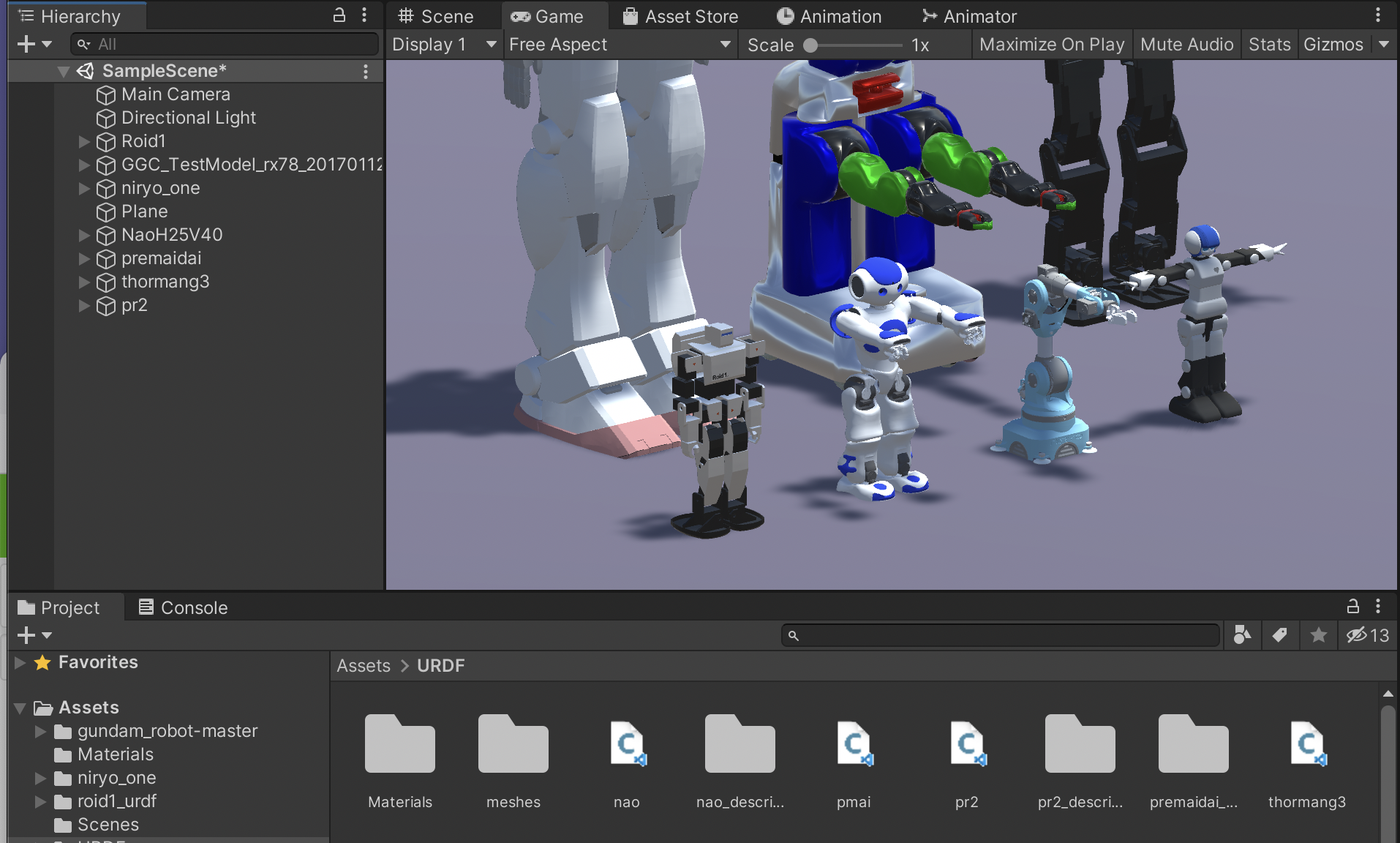Viewport: 1400px width, 843px height.
Task: Click the search-by-label tag icon in Project toolbar
Action: click(1279, 635)
